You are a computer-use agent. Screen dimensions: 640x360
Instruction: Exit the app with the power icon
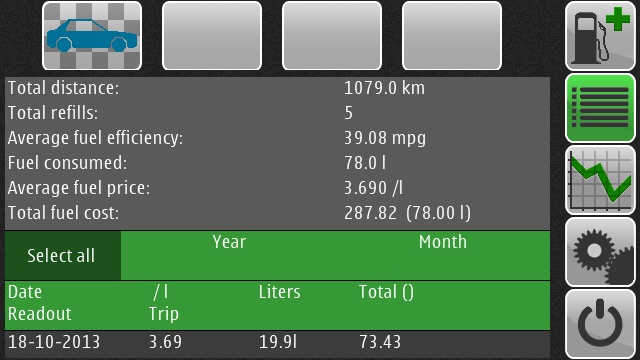[x=600, y=324]
